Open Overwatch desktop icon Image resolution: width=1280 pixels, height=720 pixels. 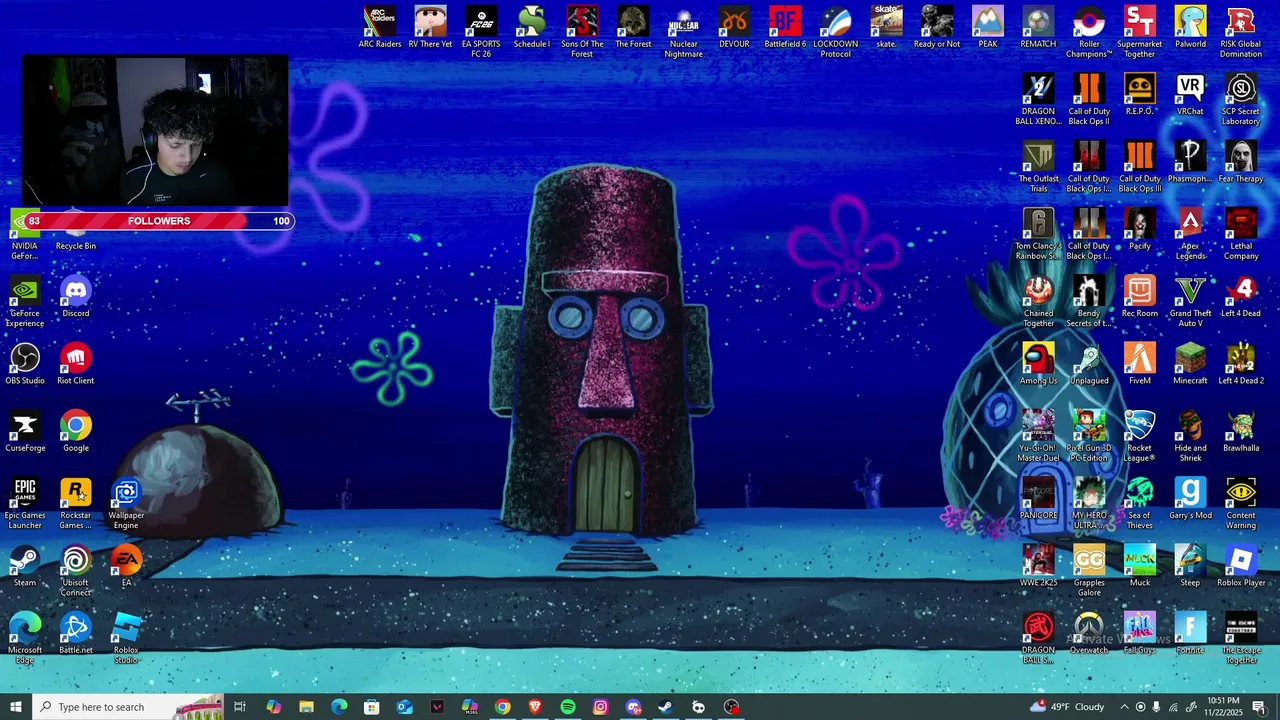click(1089, 632)
